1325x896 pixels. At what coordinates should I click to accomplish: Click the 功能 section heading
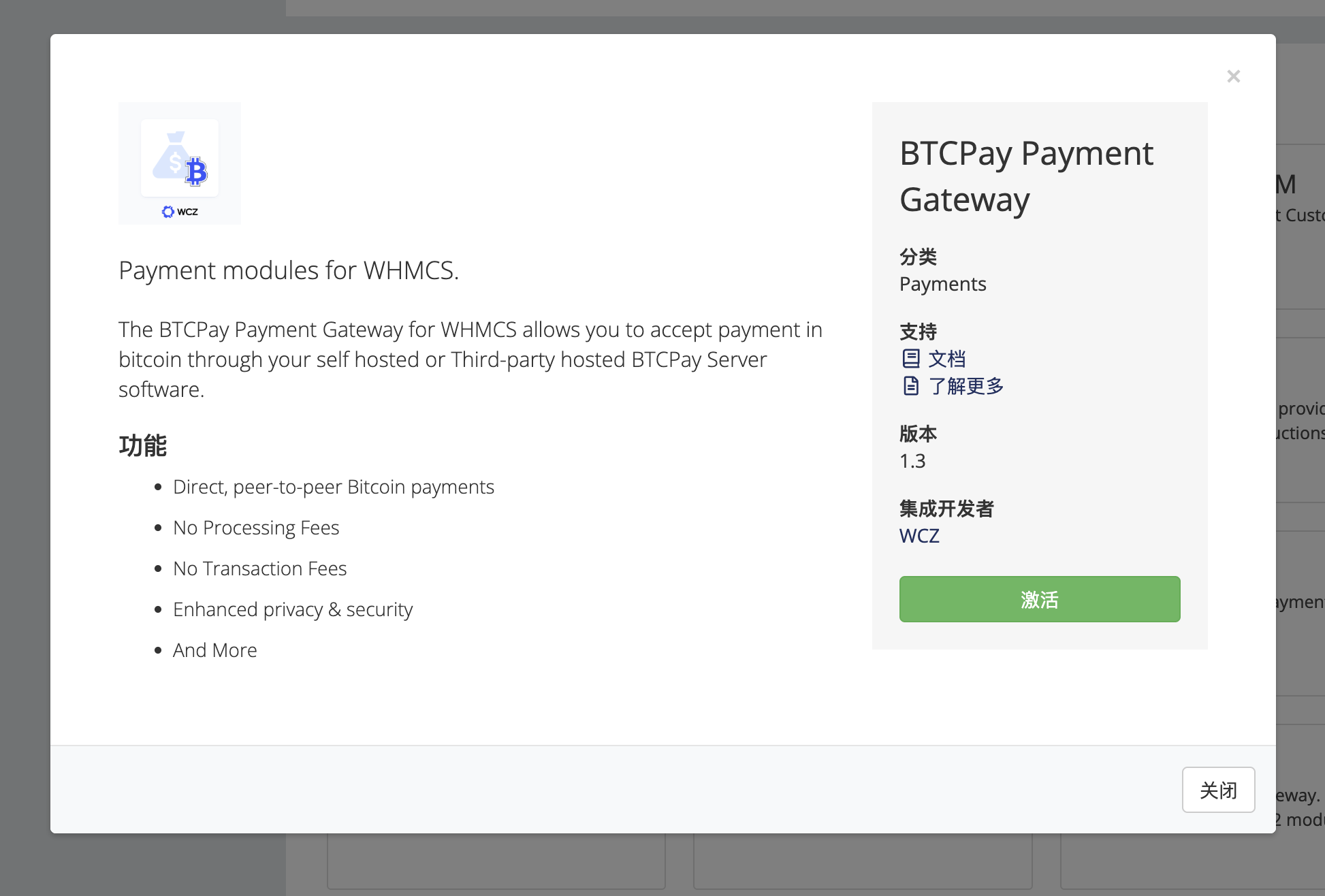click(142, 445)
